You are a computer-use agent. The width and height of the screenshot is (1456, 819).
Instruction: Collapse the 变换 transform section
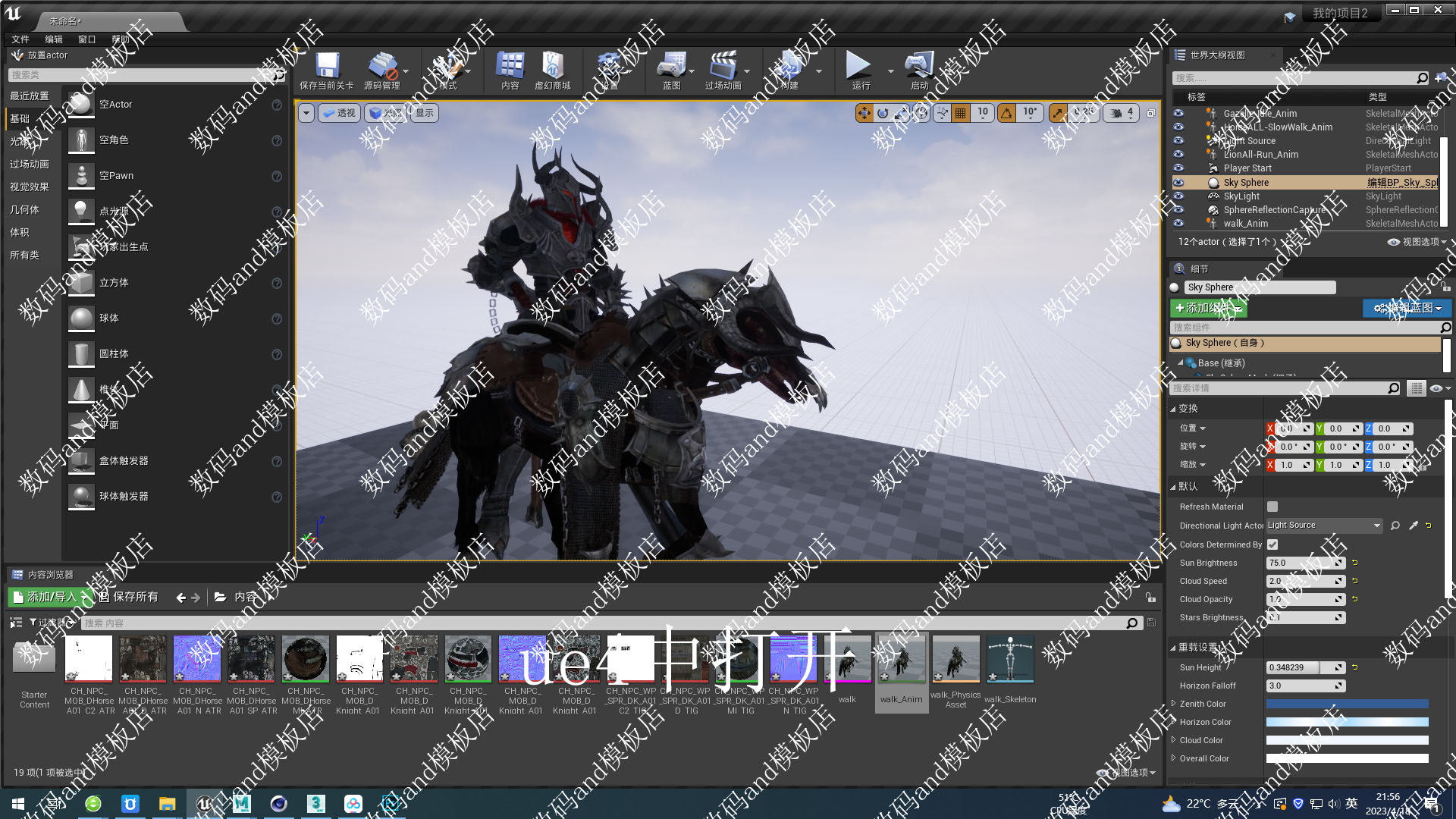[1173, 409]
